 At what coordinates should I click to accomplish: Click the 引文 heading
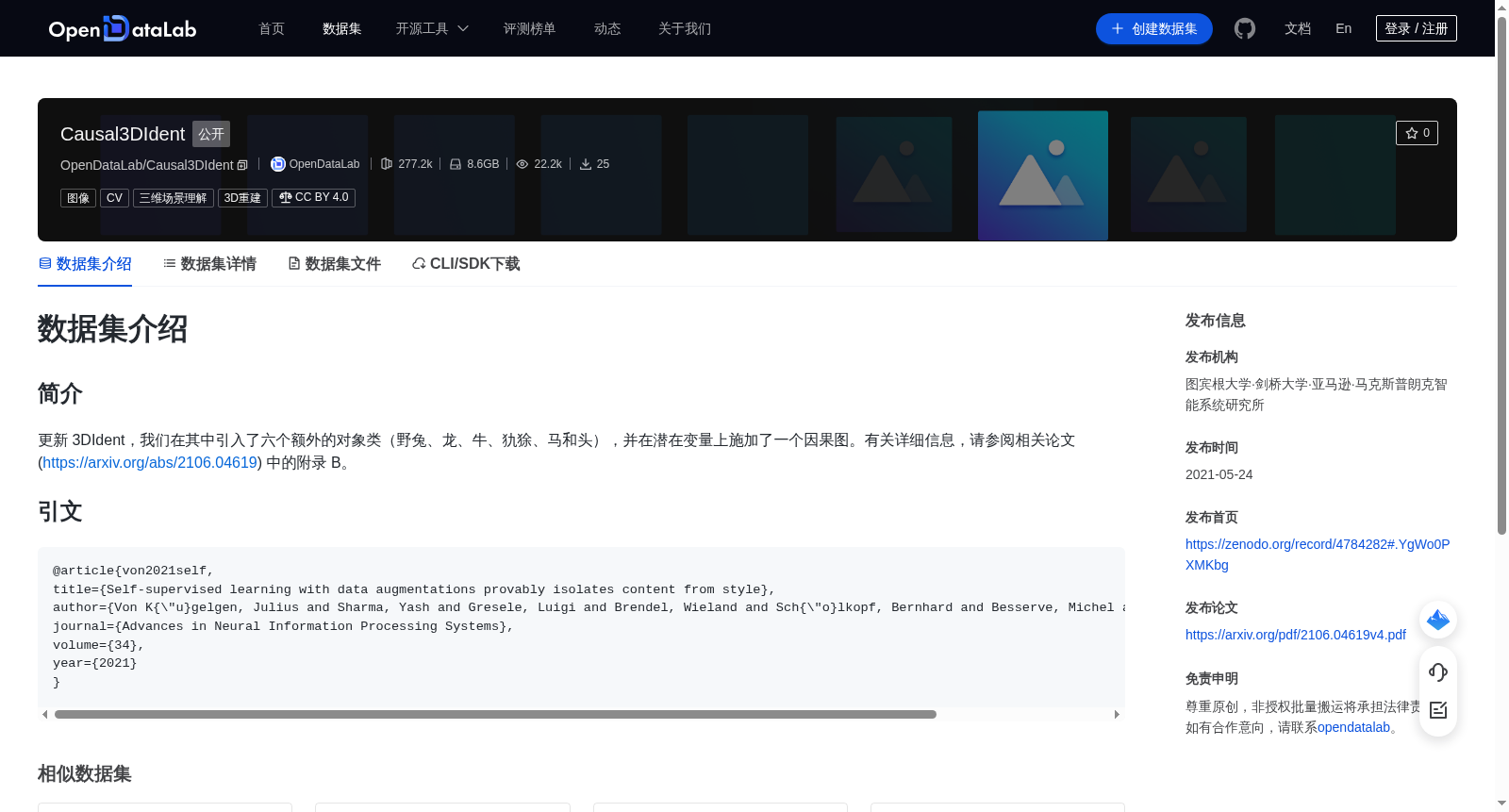pyautogui.click(x=60, y=512)
